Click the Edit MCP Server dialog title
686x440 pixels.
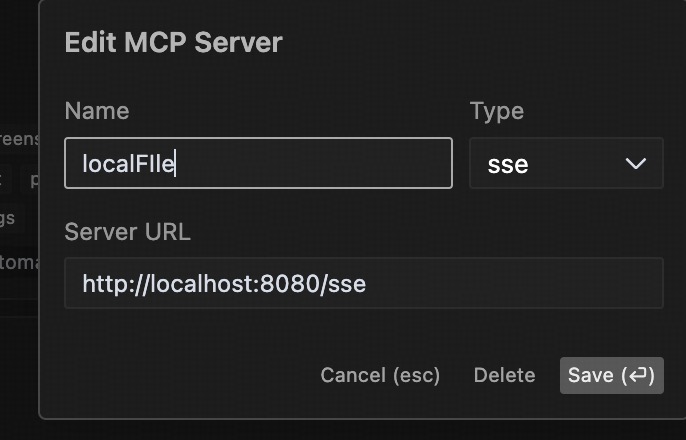174,42
